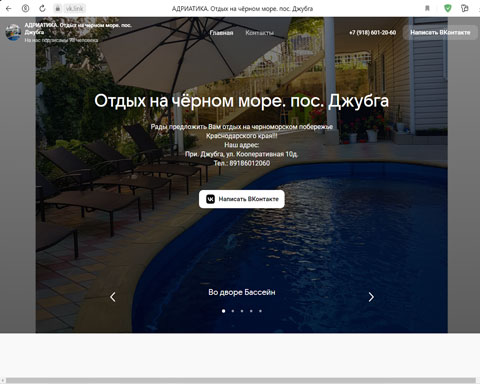Click the lock icon in the address bar
480x384 pixels.
tap(58, 9)
